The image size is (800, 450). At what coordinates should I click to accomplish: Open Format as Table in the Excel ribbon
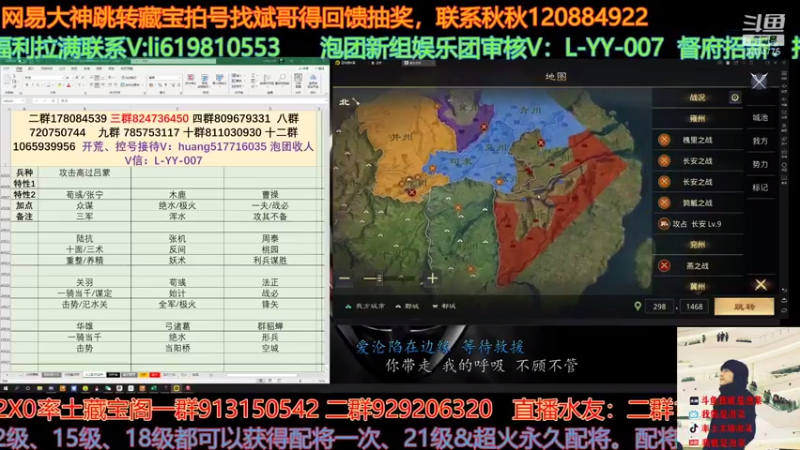[205, 82]
